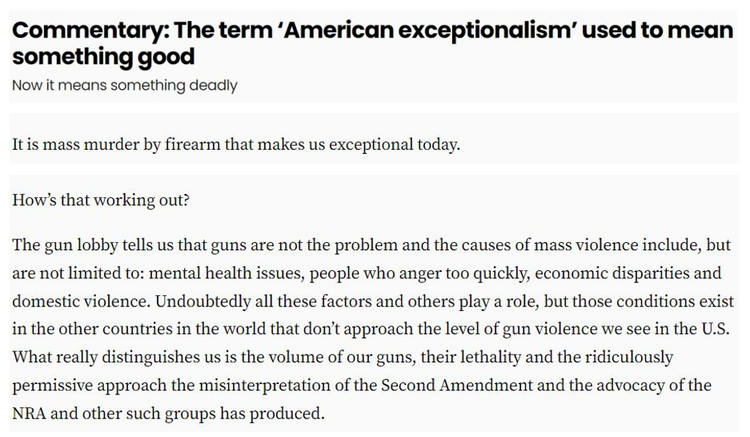Click the subheading 'Now it means something deadly'
This screenshot has width=750, height=437.
coord(125,85)
